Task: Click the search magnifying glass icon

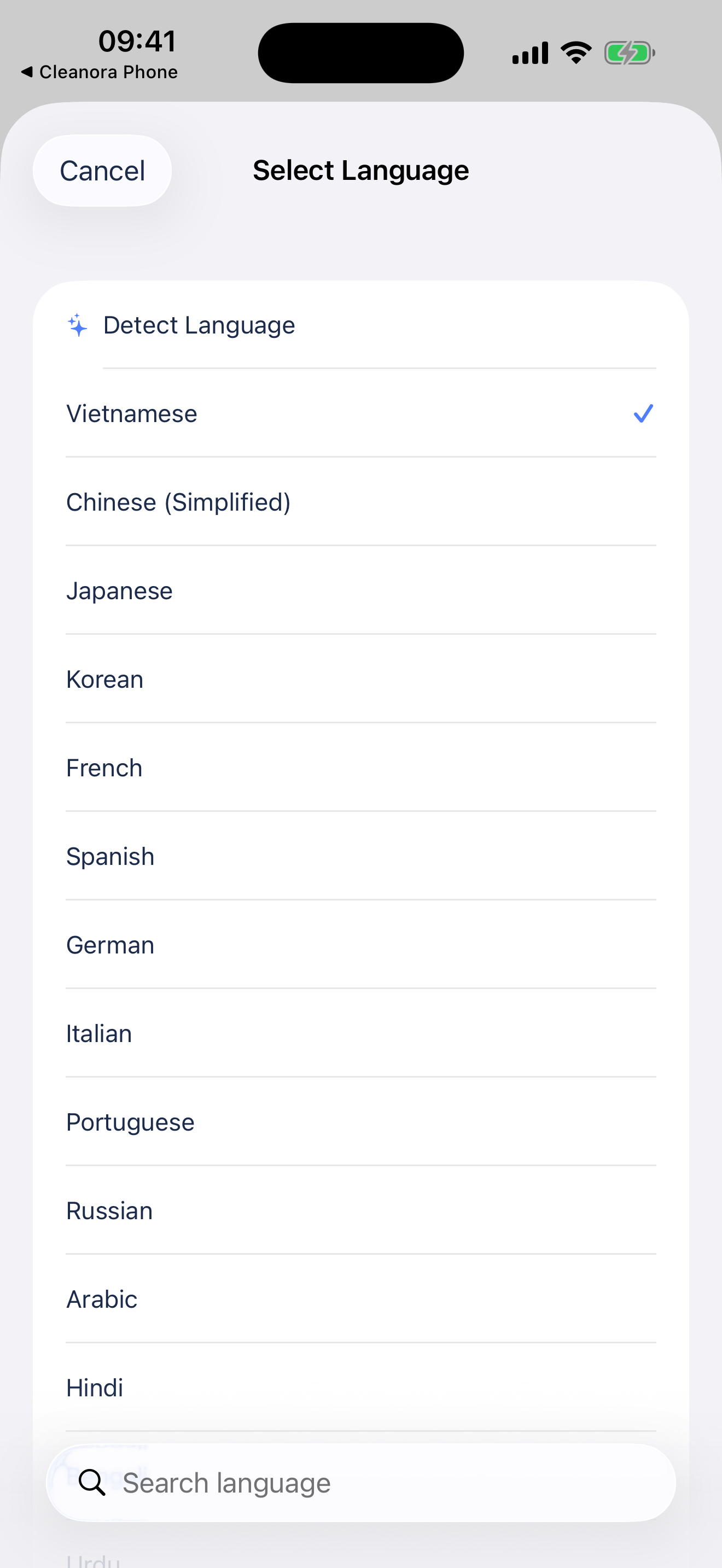Action: (92, 1482)
